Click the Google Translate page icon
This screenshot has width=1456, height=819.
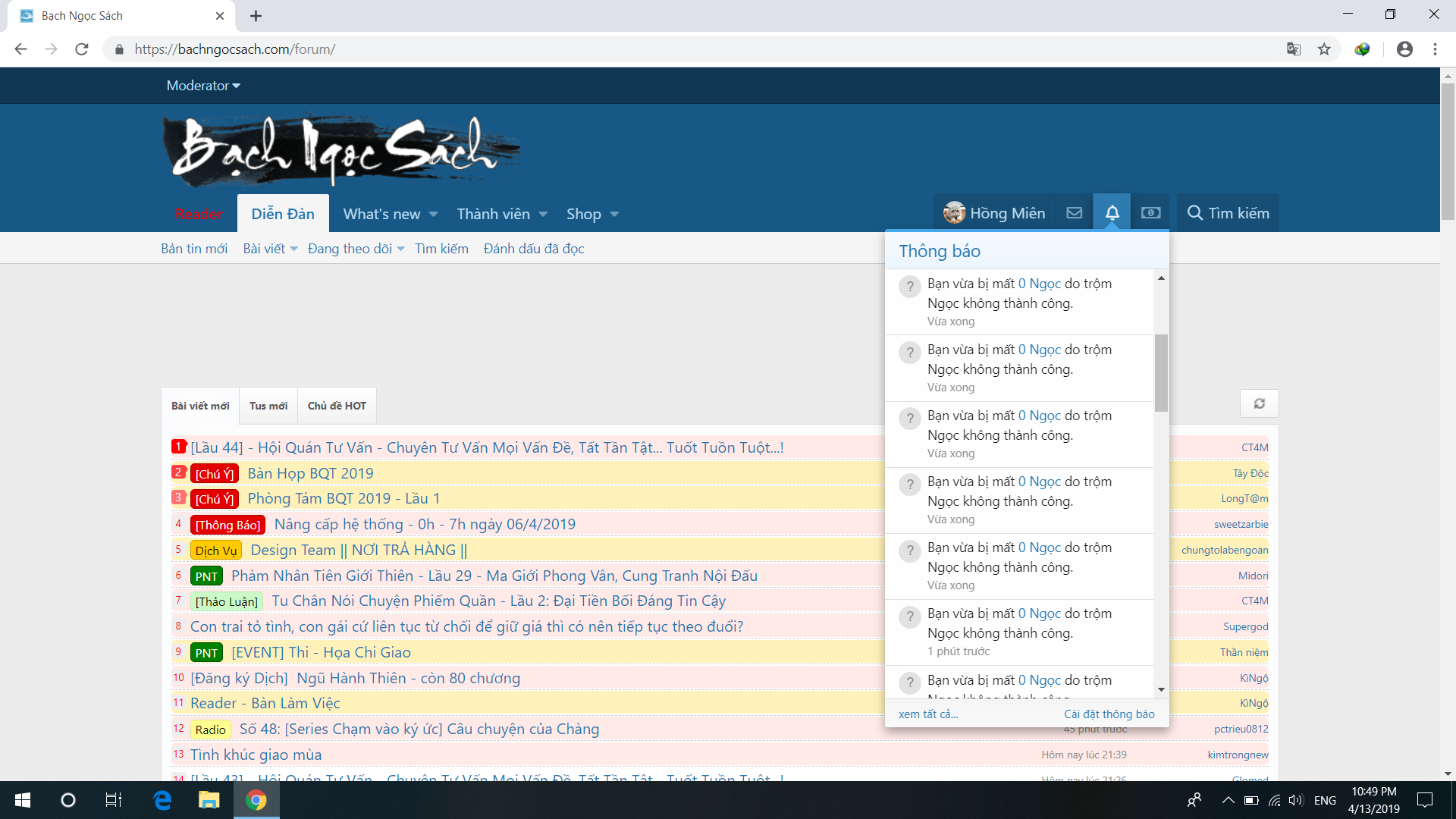pos(1293,49)
